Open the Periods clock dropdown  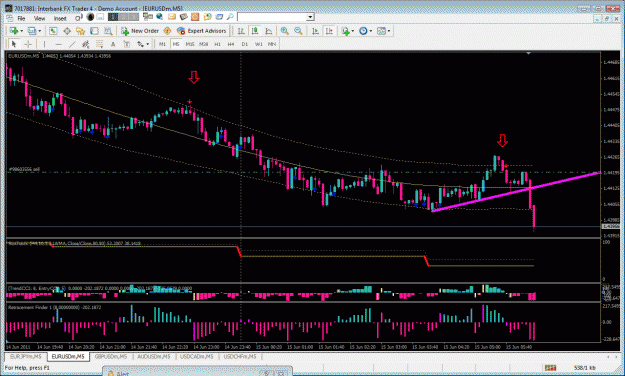click(365, 31)
